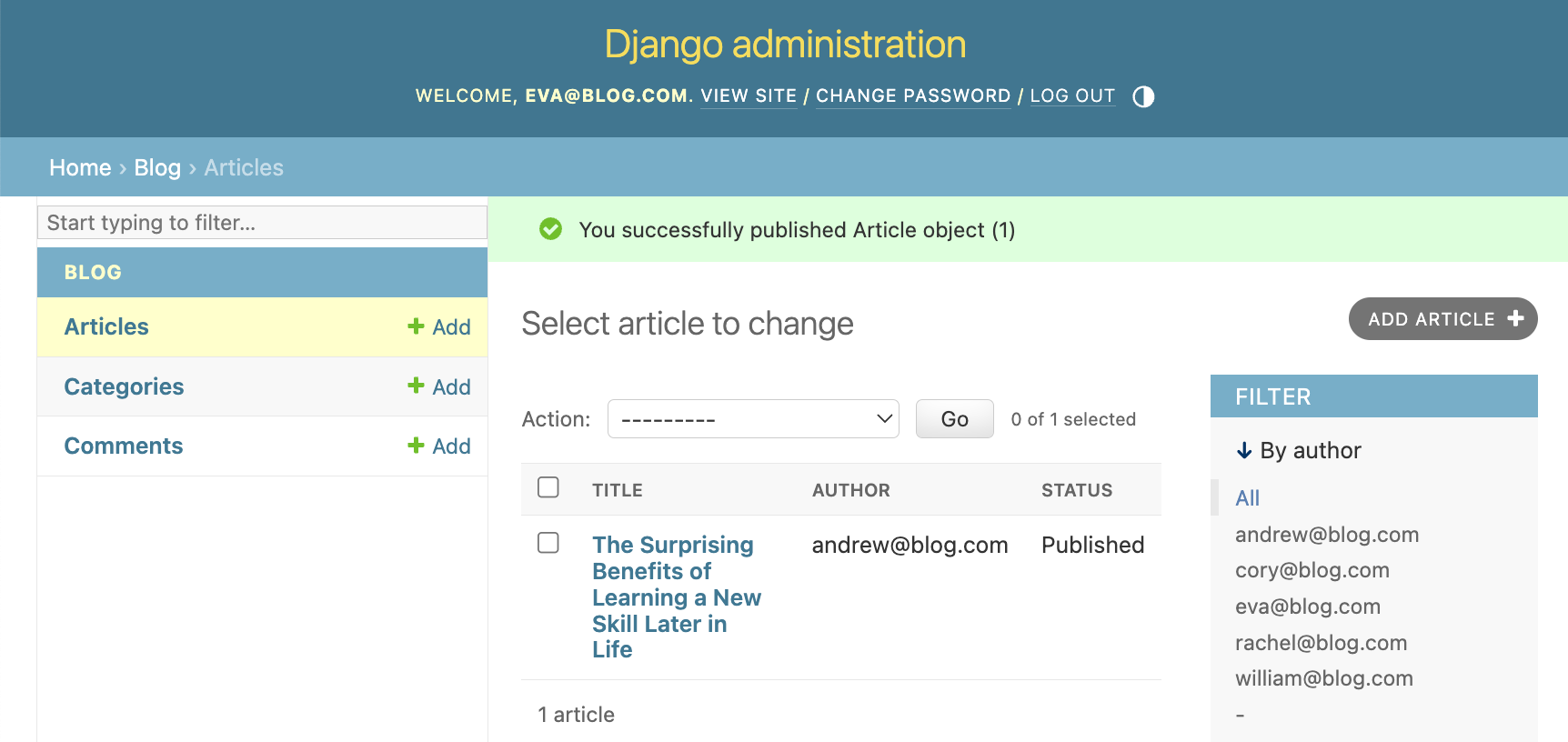This screenshot has height=742, width=1568.
Task: Sort by Status column header
Action: point(1077,490)
